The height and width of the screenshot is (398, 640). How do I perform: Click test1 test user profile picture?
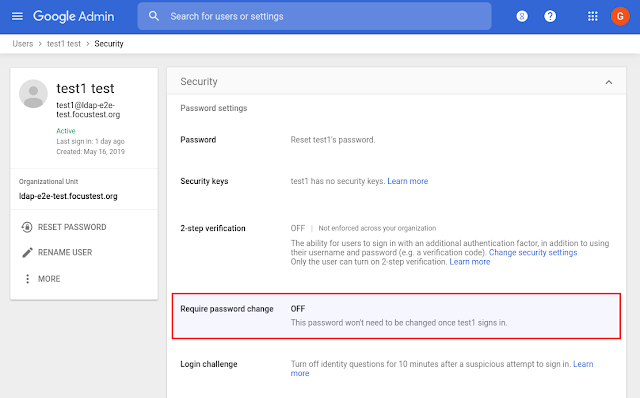33,94
